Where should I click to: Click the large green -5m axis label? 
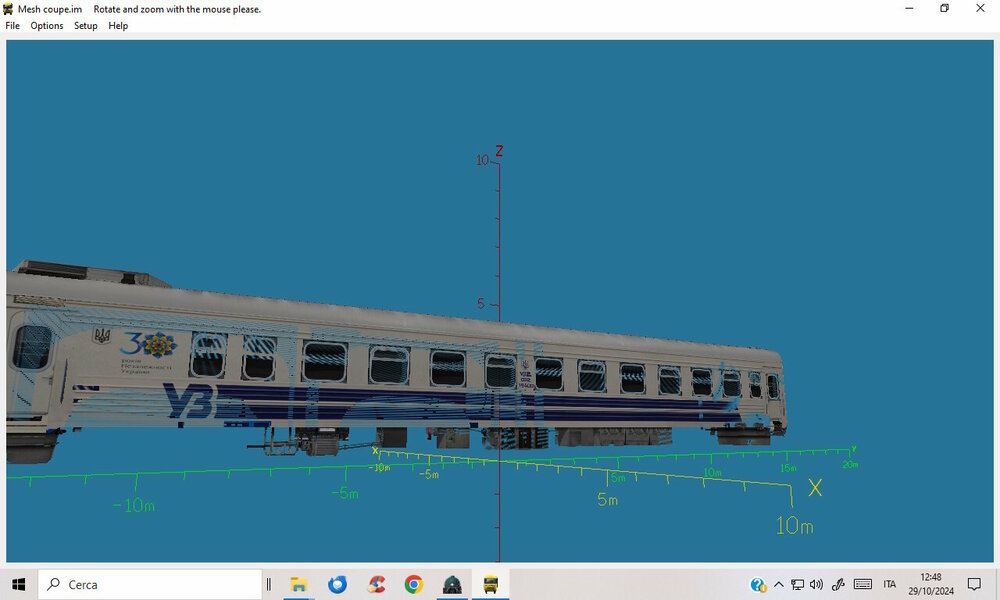(345, 494)
